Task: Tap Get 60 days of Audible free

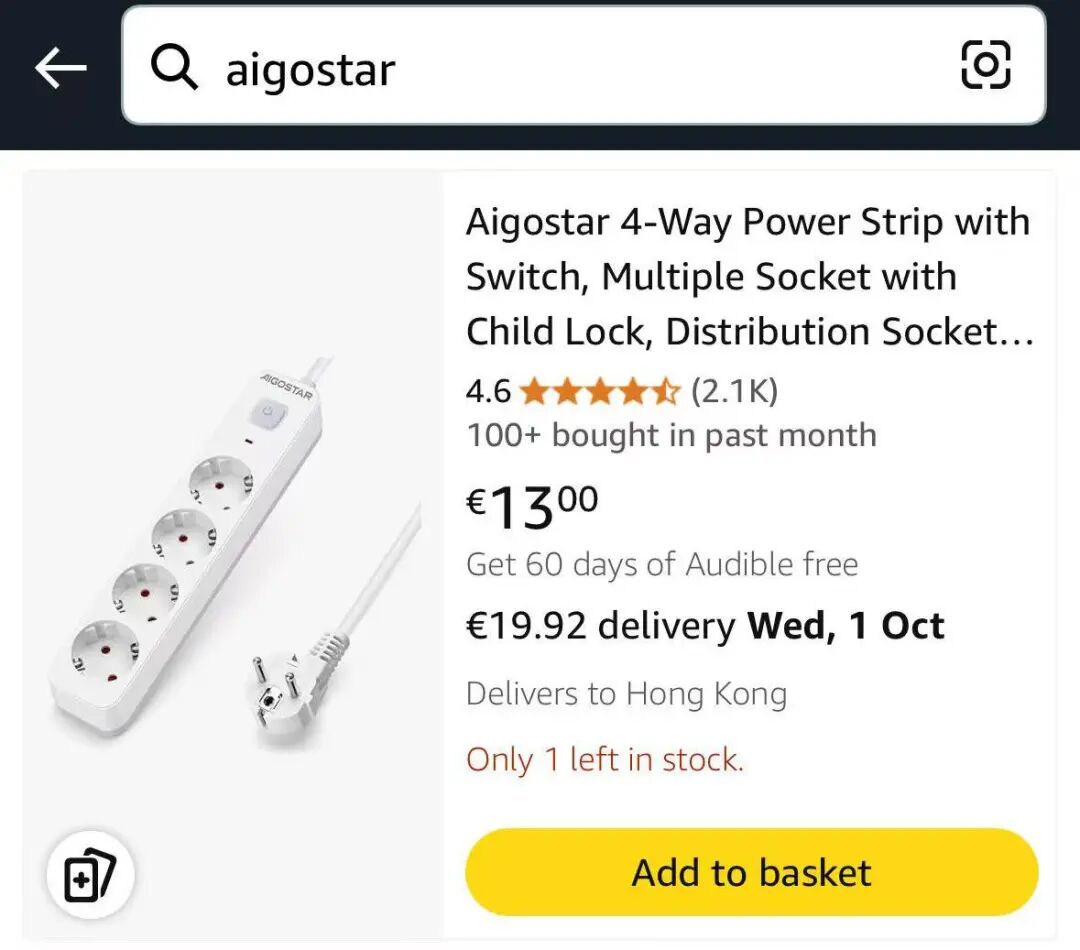Action: [662, 564]
